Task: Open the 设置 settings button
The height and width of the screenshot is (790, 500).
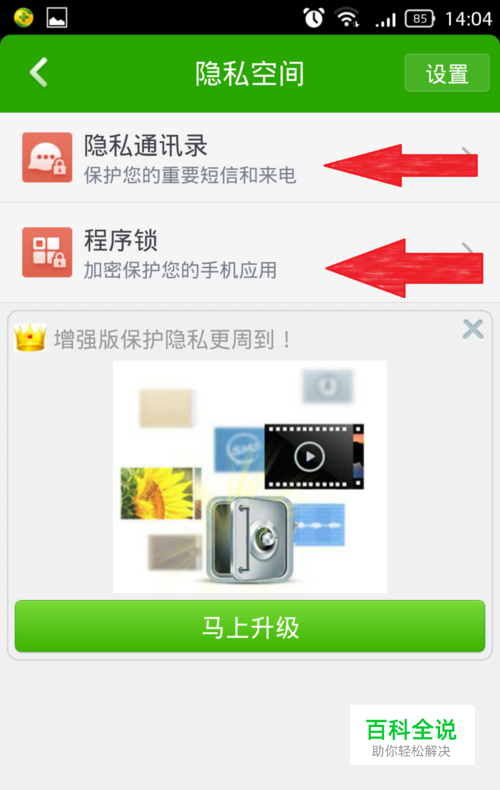Action: (x=447, y=73)
